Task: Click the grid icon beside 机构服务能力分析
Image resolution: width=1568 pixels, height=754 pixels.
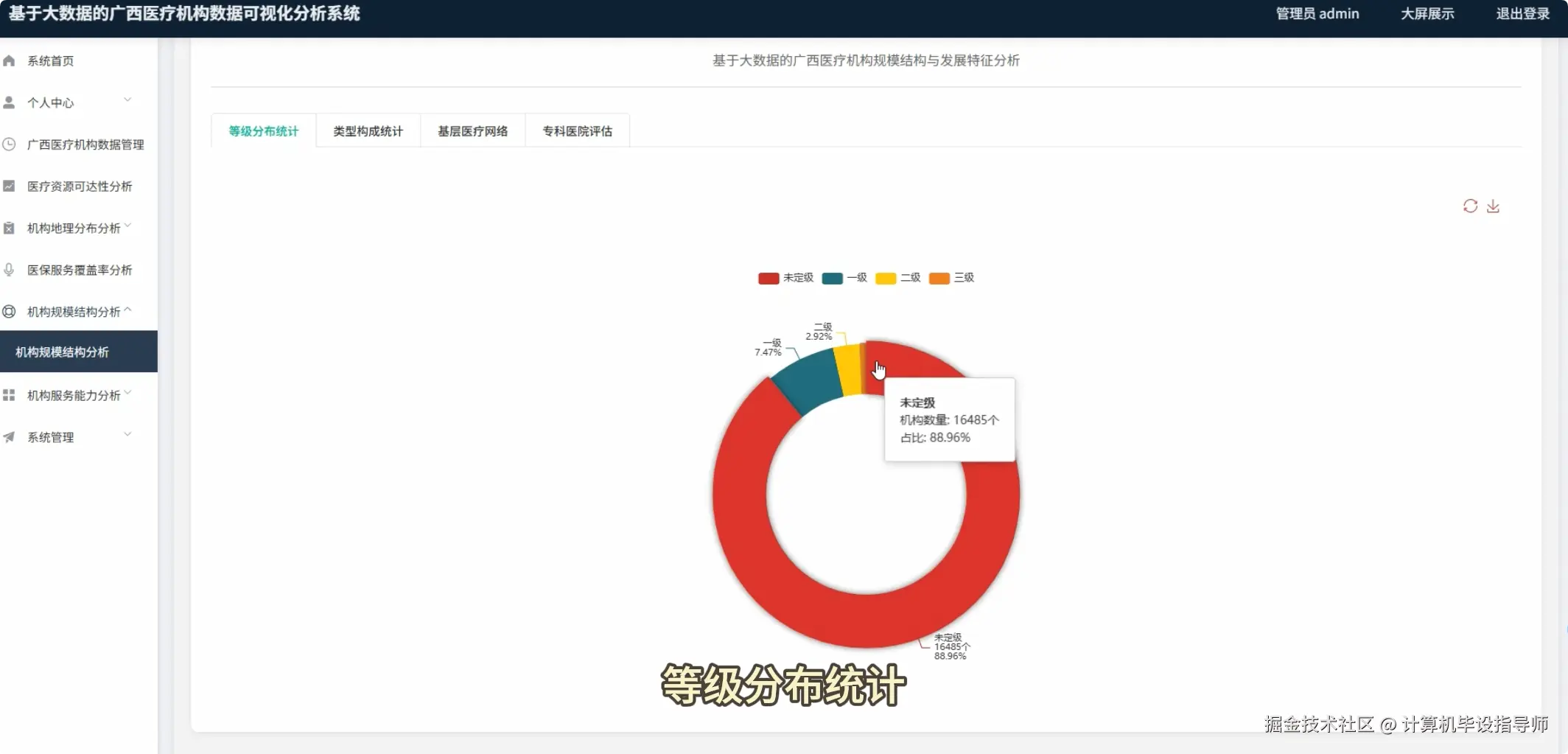Action: pyautogui.click(x=9, y=395)
